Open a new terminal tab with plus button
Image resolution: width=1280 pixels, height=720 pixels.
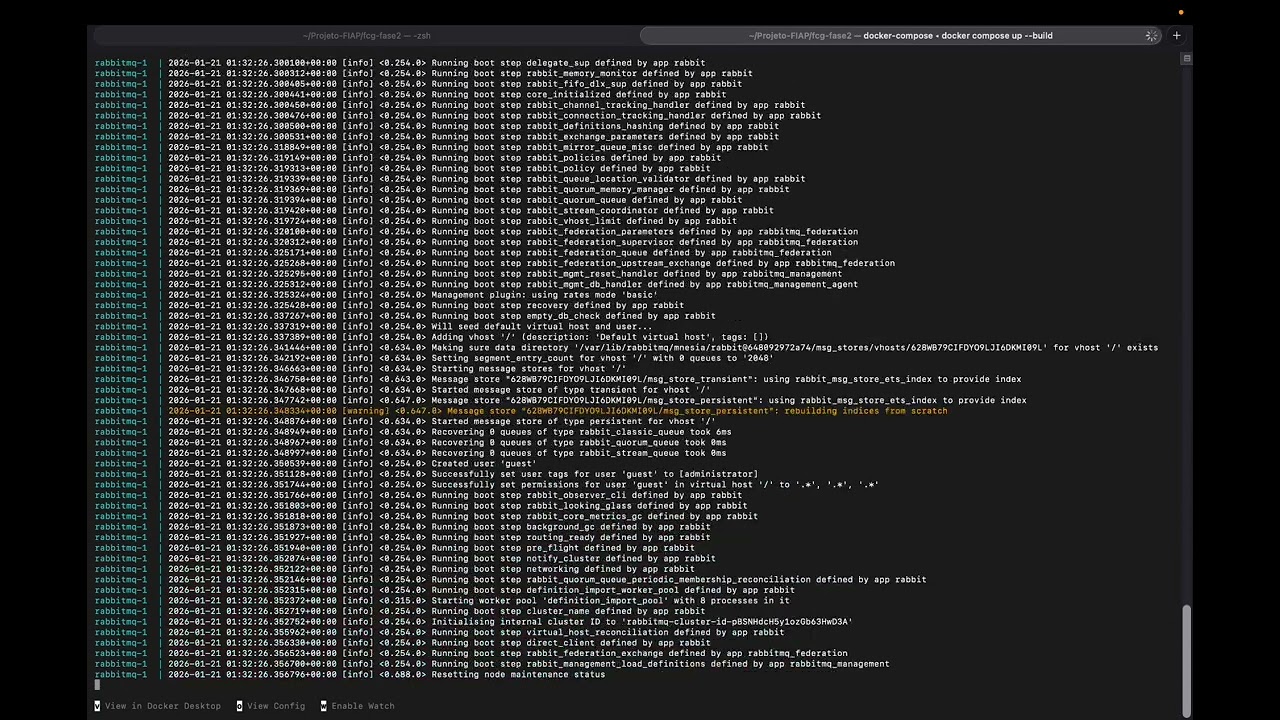(1176, 36)
